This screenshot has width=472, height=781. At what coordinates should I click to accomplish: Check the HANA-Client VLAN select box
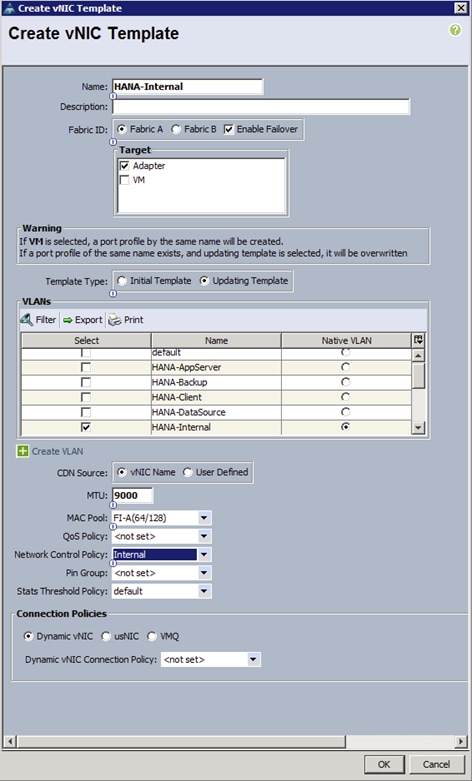86,397
